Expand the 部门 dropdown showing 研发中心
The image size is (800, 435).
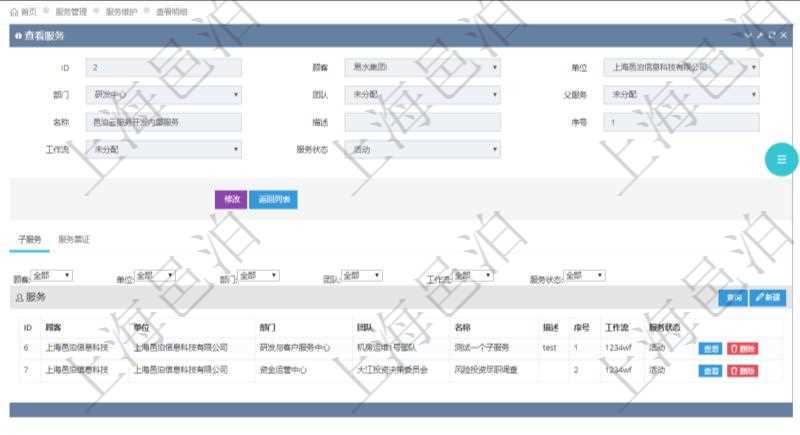pyautogui.click(x=164, y=95)
